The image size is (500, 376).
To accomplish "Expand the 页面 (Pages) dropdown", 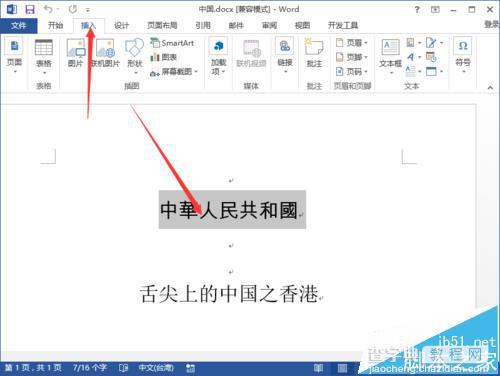I will (x=14, y=56).
